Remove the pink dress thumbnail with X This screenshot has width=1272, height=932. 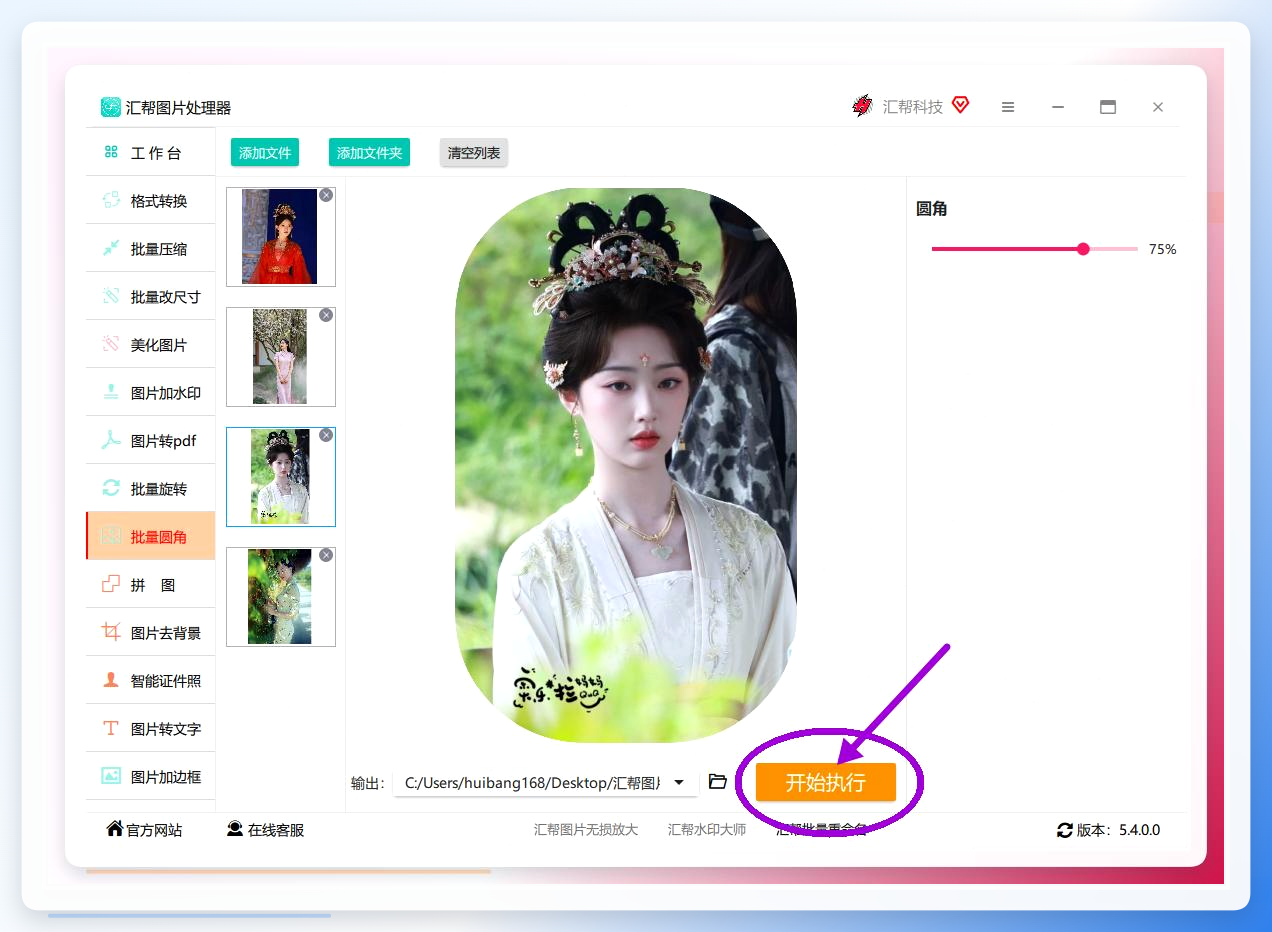(x=326, y=315)
